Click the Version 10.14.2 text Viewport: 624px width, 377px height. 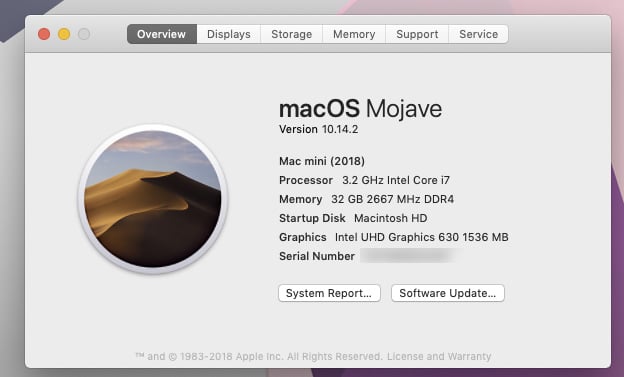tap(318, 129)
